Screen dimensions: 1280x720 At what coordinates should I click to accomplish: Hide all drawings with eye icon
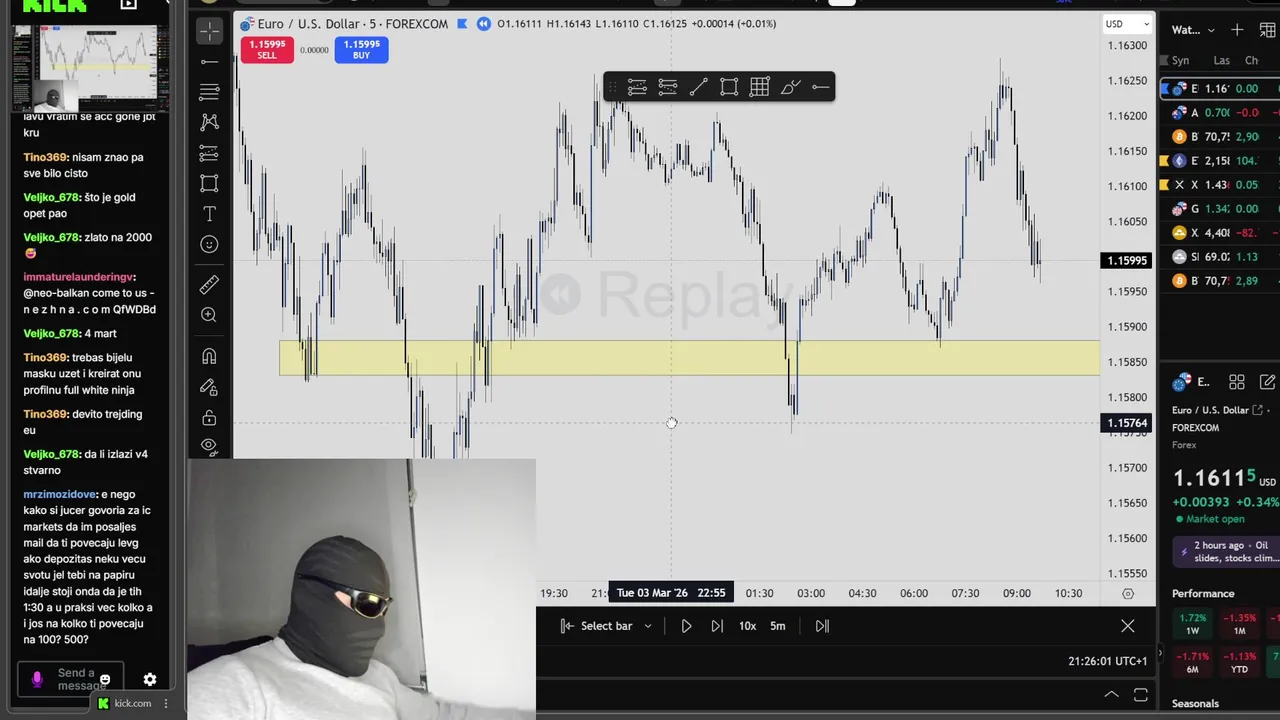click(x=209, y=446)
